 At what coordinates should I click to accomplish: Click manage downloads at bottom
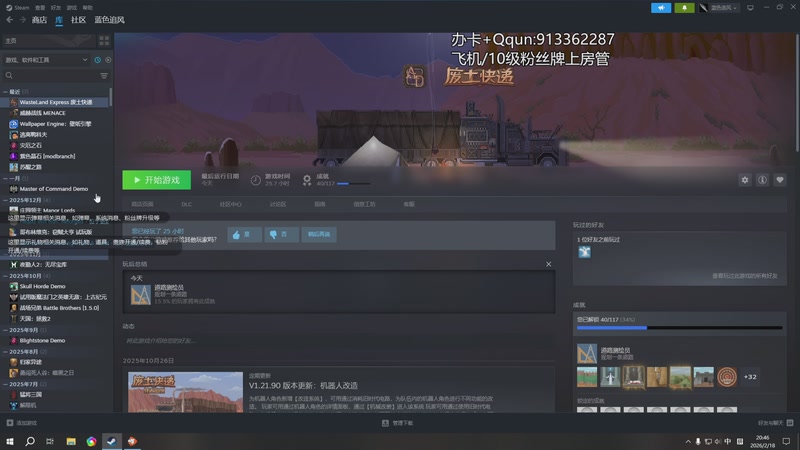[x=397, y=422]
